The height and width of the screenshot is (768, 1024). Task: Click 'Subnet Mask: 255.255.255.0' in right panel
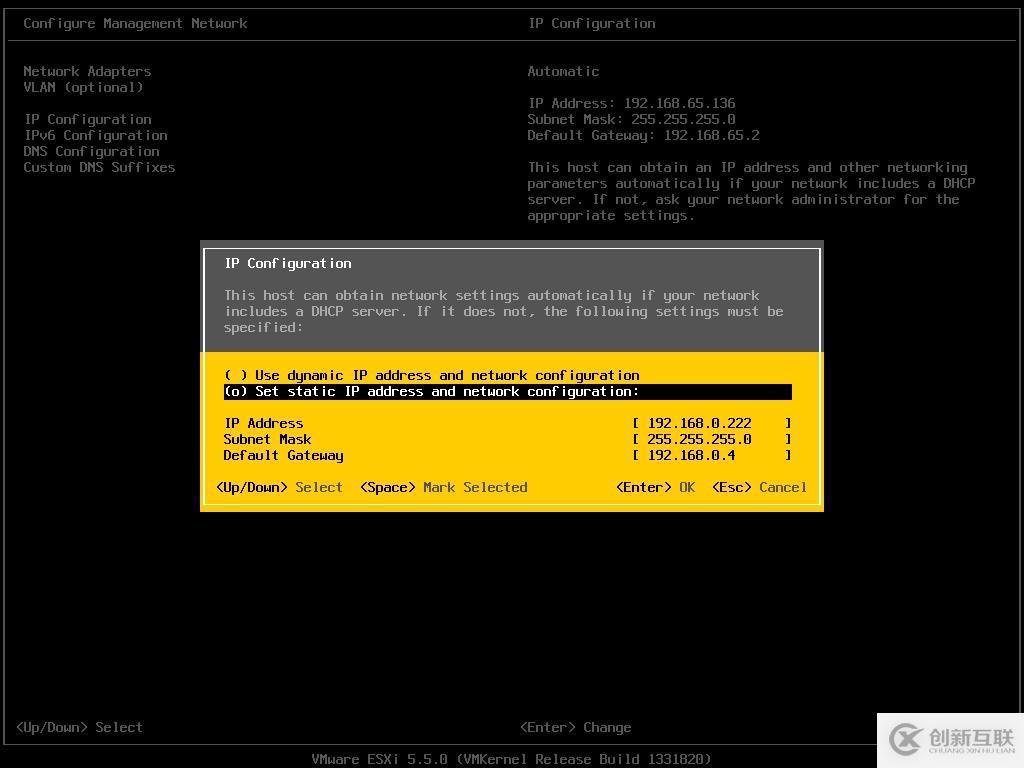[x=632, y=120]
